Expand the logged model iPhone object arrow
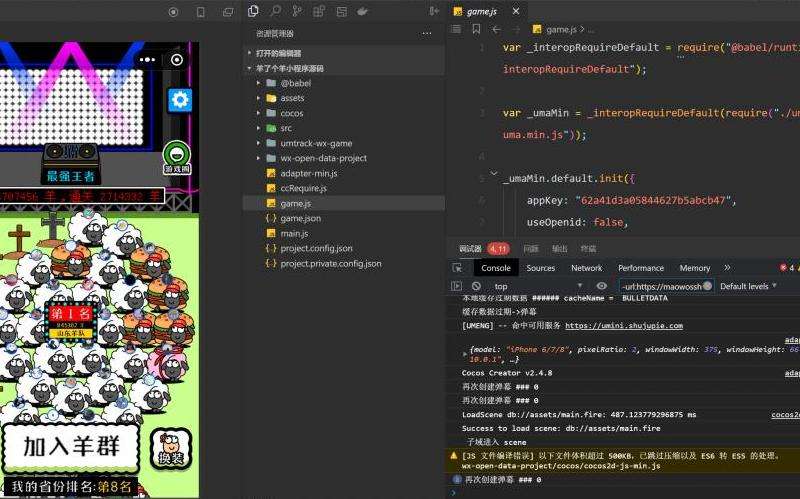 (465, 353)
